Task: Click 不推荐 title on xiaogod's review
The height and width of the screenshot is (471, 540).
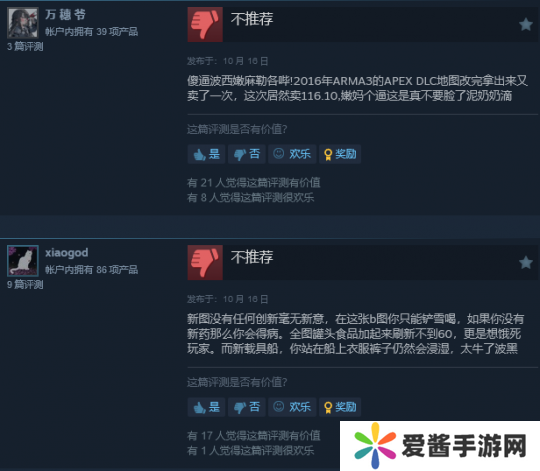Action: coord(252,257)
